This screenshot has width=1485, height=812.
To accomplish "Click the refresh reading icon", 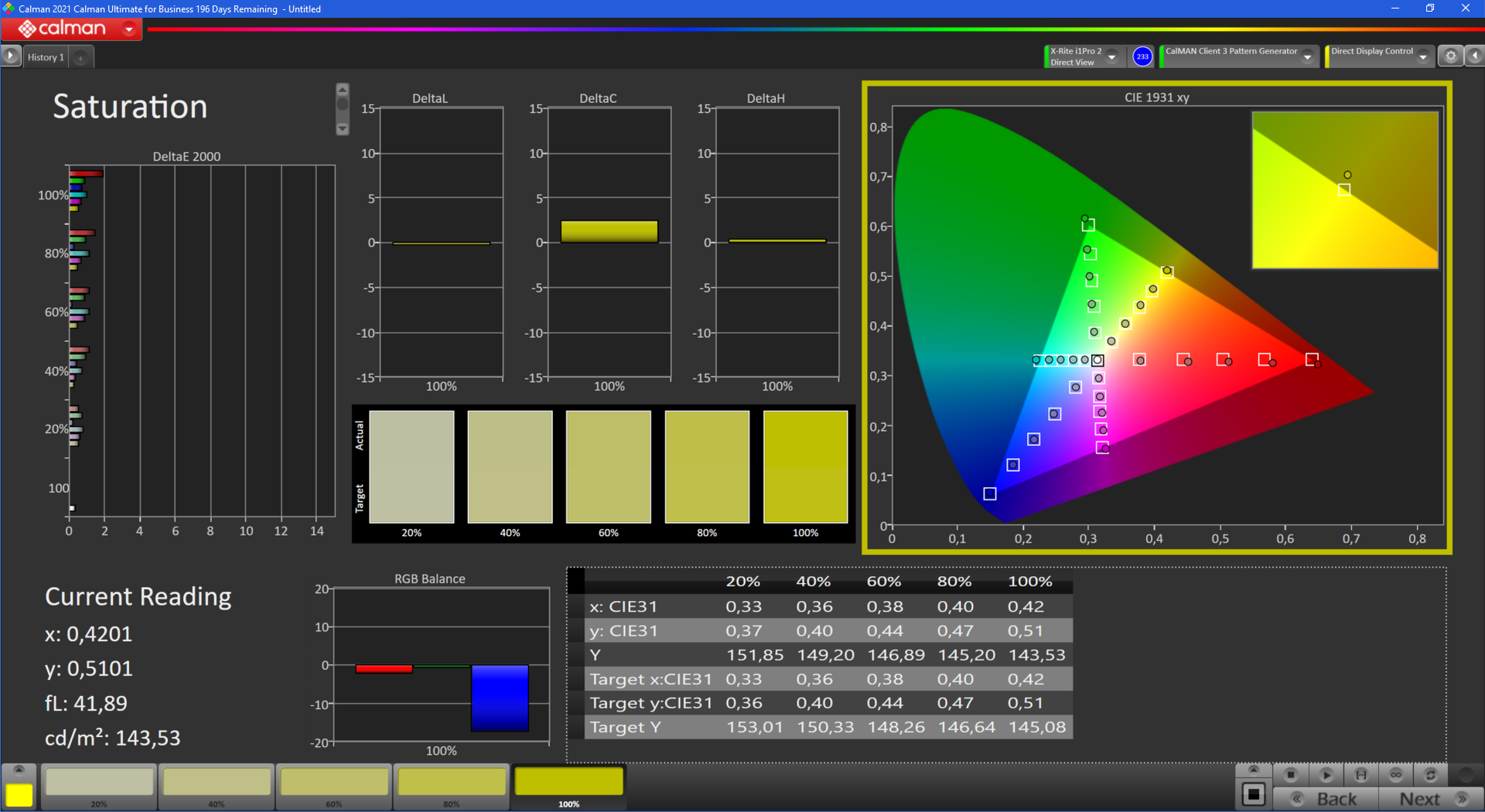I will [x=1431, y=774].
